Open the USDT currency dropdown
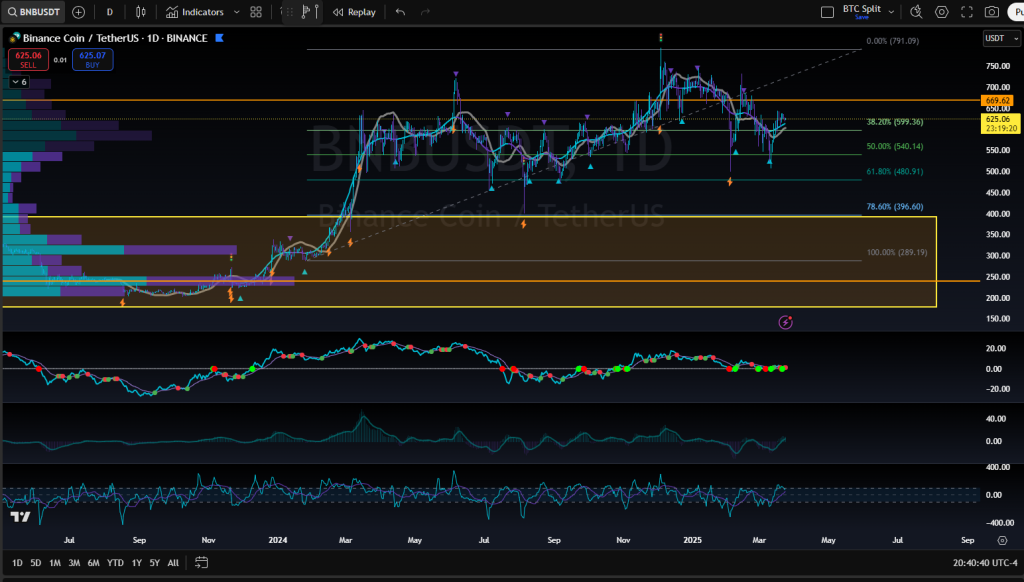Screen dimensions: 1024x582 [x=1001, y=39]
